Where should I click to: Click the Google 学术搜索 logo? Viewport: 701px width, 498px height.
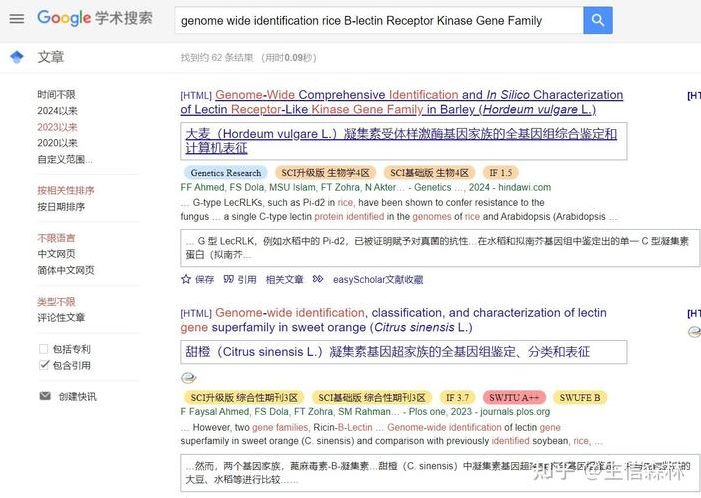(95, 19)
